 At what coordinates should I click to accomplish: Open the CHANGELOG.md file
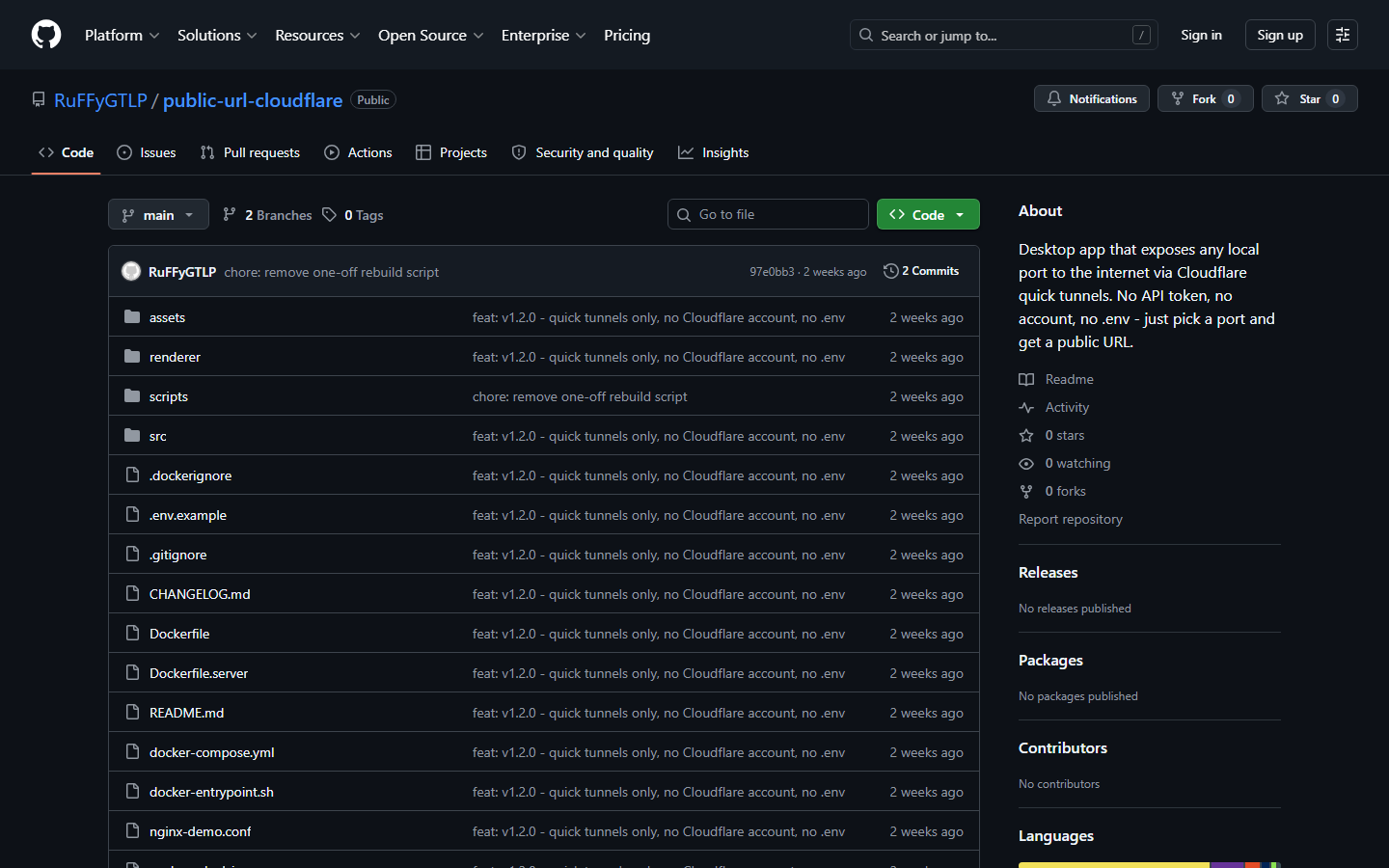click(200, 594)
